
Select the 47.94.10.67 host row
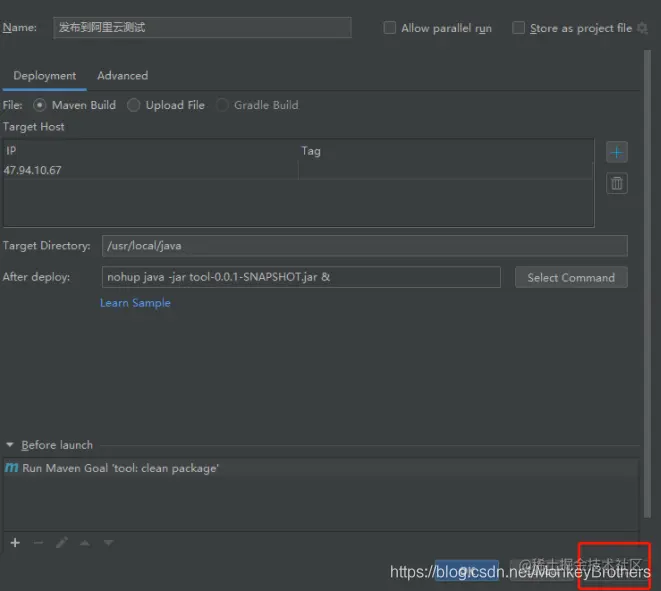(298, 170)
